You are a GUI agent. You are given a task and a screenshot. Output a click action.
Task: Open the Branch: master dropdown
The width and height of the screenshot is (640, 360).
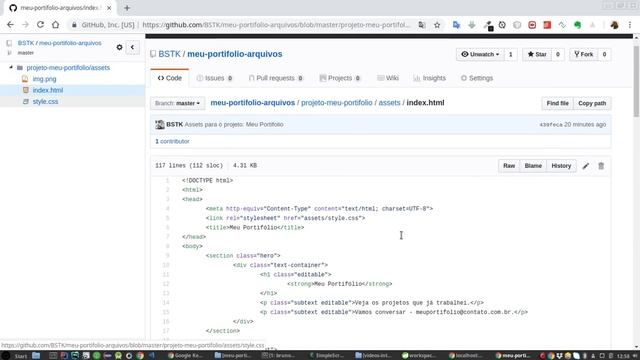coord(177,103)
